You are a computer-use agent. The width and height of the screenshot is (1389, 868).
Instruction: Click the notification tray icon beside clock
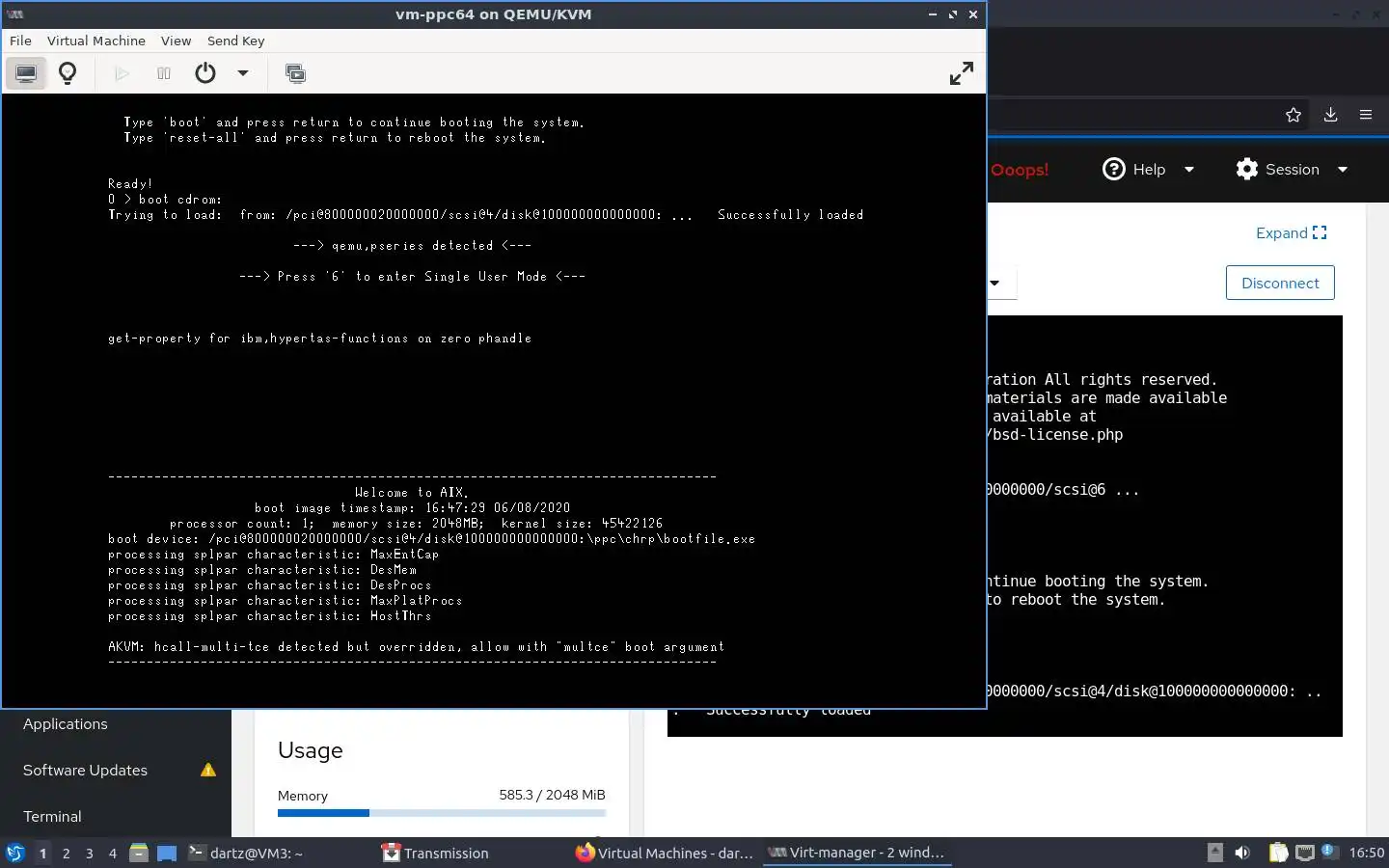[1329, 851]
